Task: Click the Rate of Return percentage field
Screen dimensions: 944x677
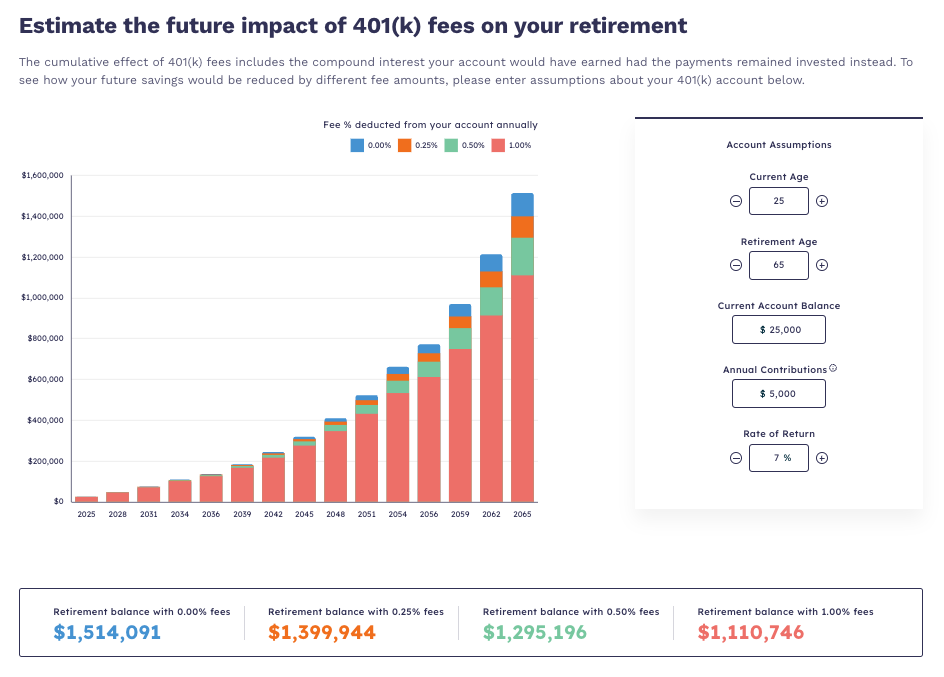Action: point(778,457)
